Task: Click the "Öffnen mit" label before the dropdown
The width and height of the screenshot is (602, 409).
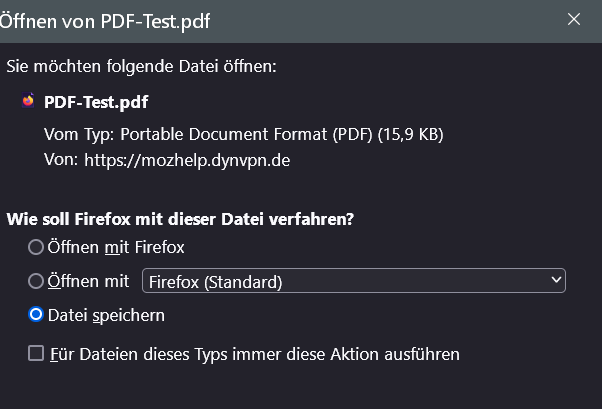Action: (x=89, y=281)
